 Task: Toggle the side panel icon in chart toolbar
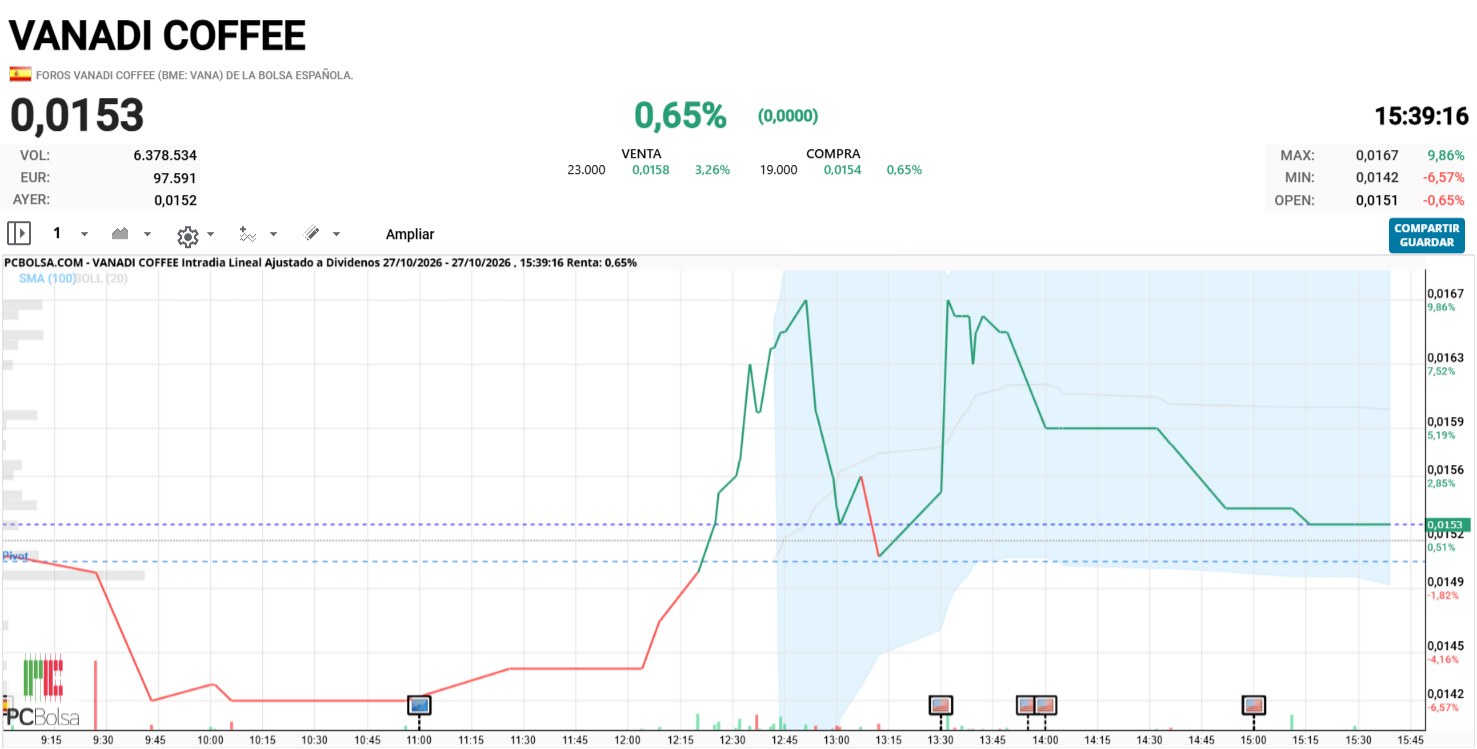click(x=19, y=234)
